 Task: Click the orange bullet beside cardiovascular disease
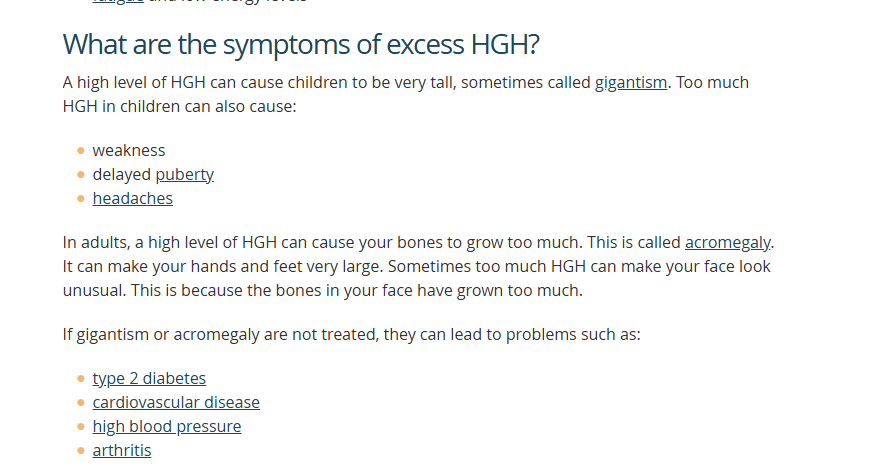click(x=80, y=402)
